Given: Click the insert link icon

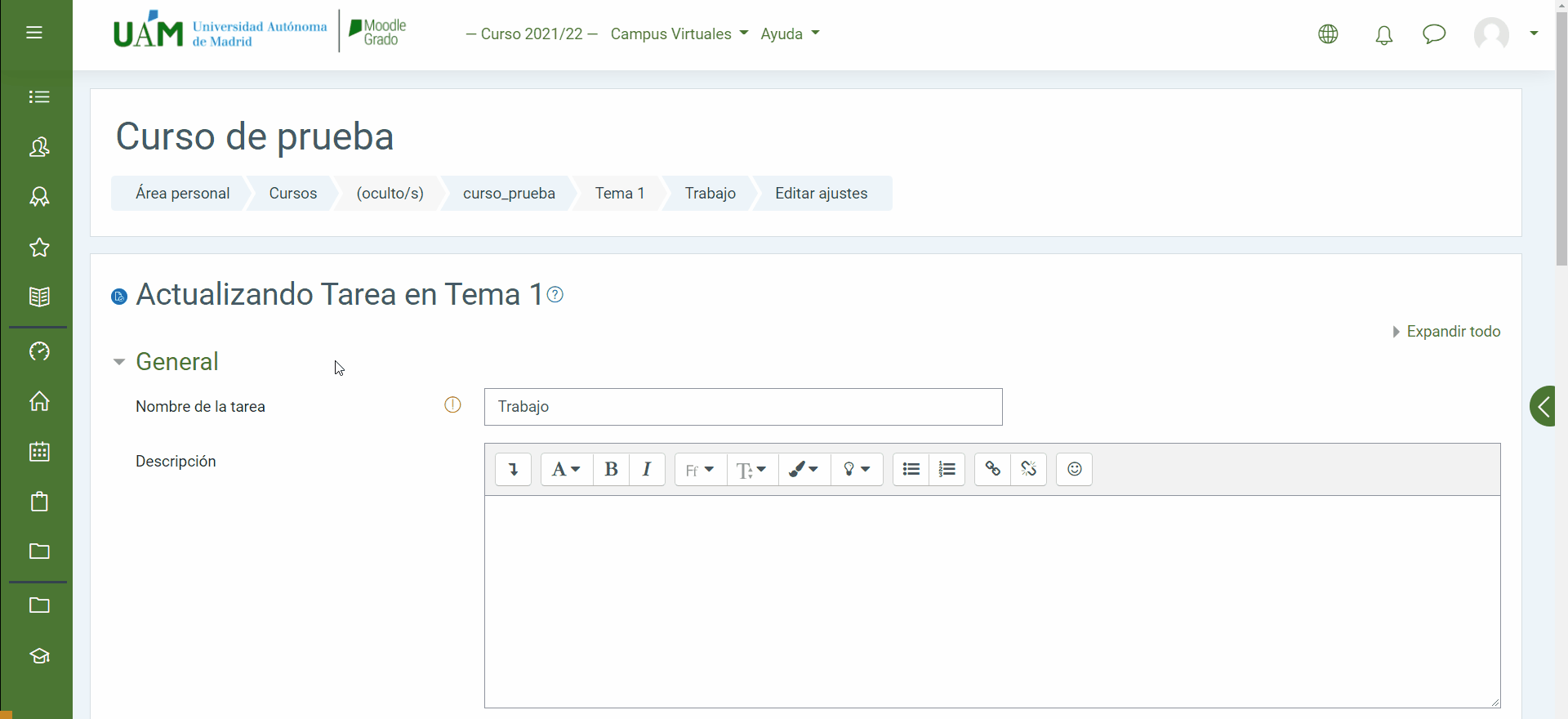Looking at the screenshot, I should coord(992,470).
